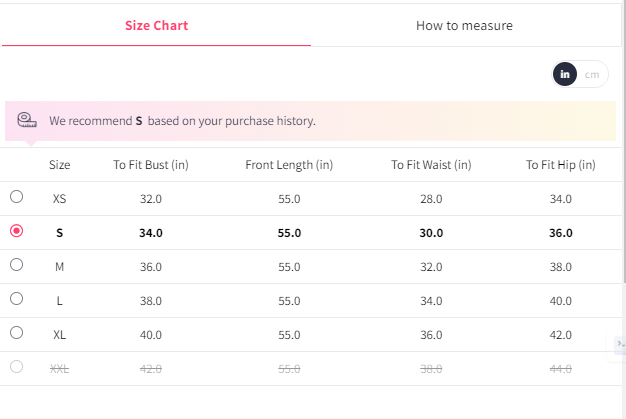
Task: Click the 'To Fit Bust (in)' column header
Action: click(151, 165)
